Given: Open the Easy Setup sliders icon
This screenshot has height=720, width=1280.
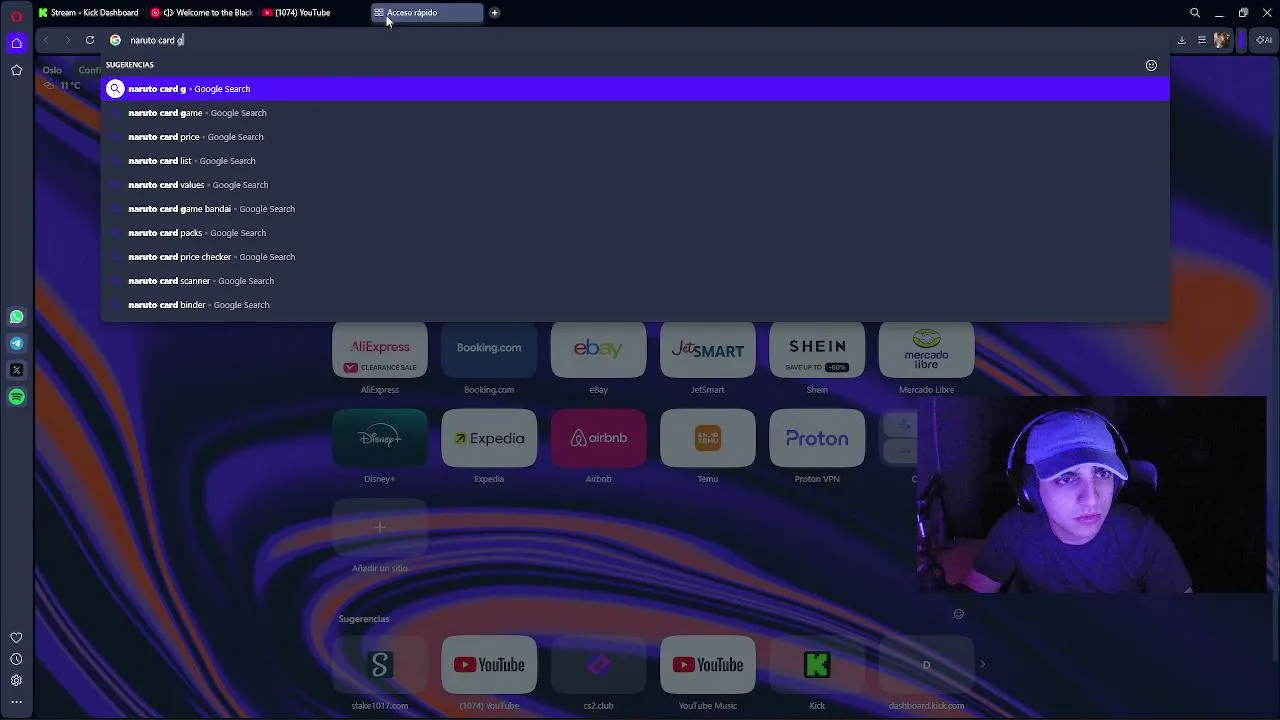Looking at the screenshot, I should point(1202,40).
